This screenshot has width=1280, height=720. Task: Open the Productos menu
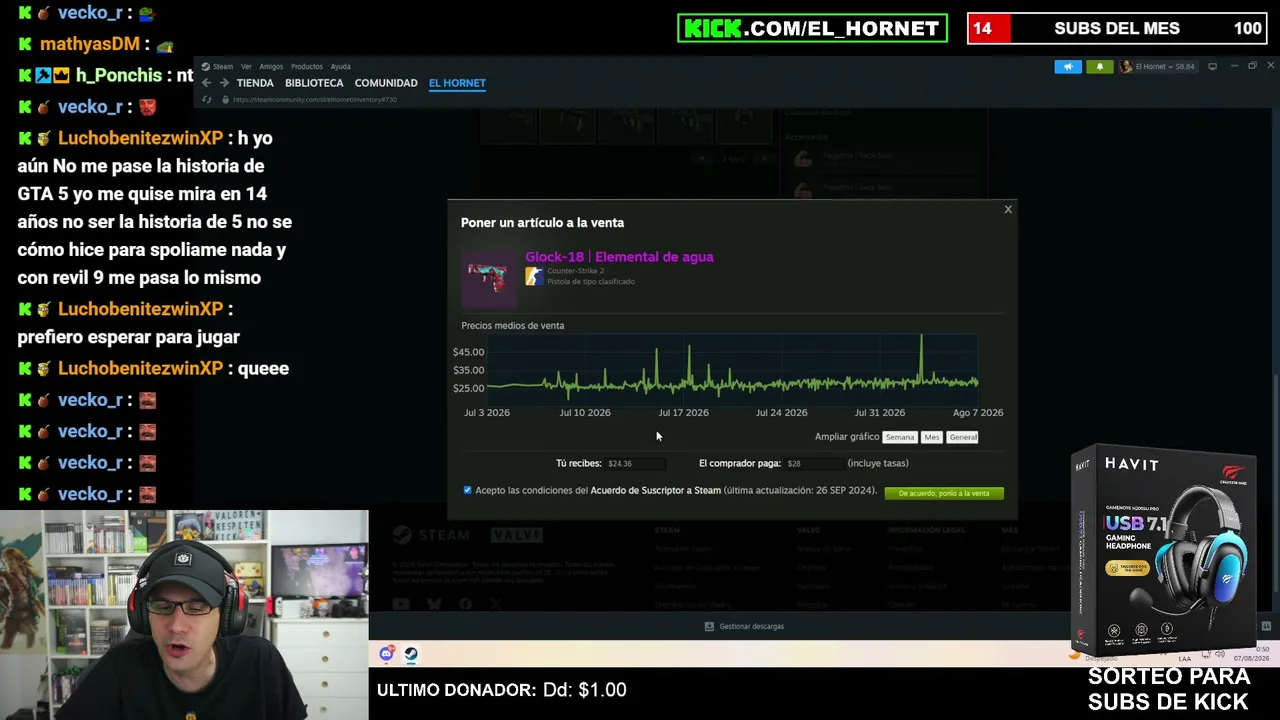point(307,67)
